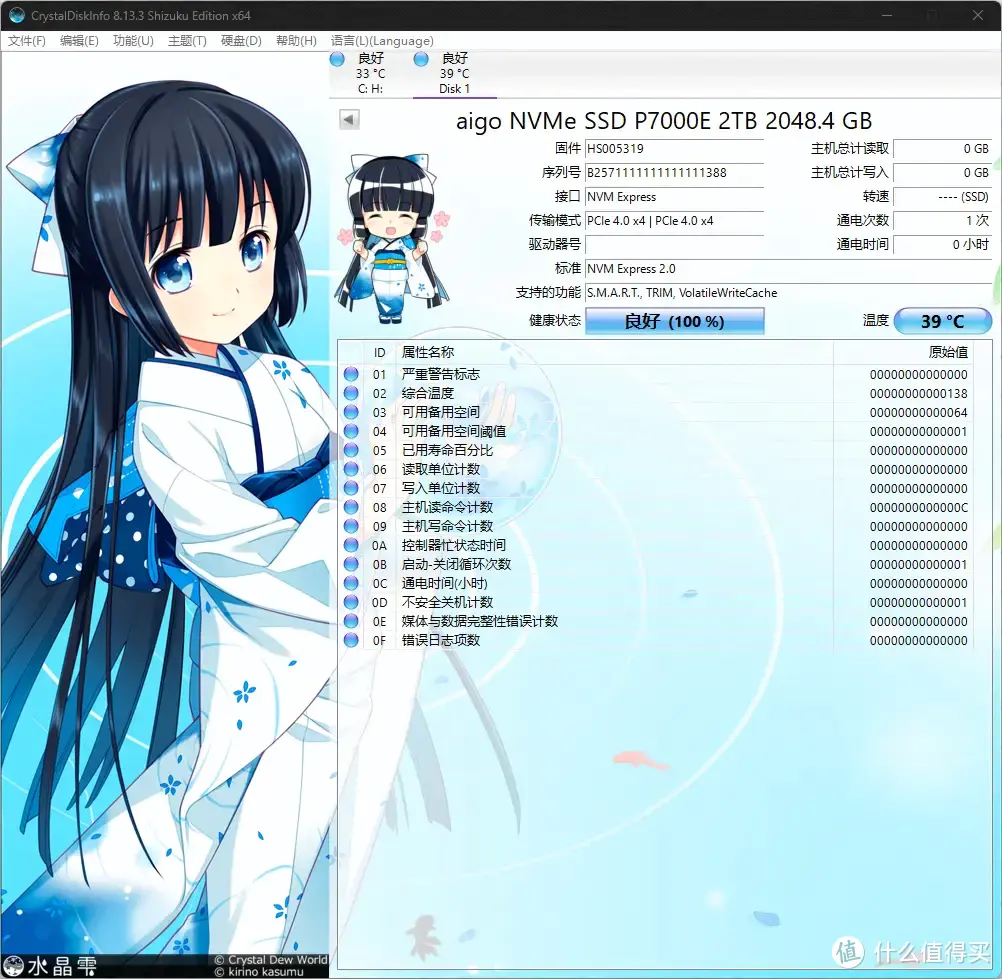Select the Disk 1 tab
This screenshot has width=1002, height=979.
click(454, 74)
